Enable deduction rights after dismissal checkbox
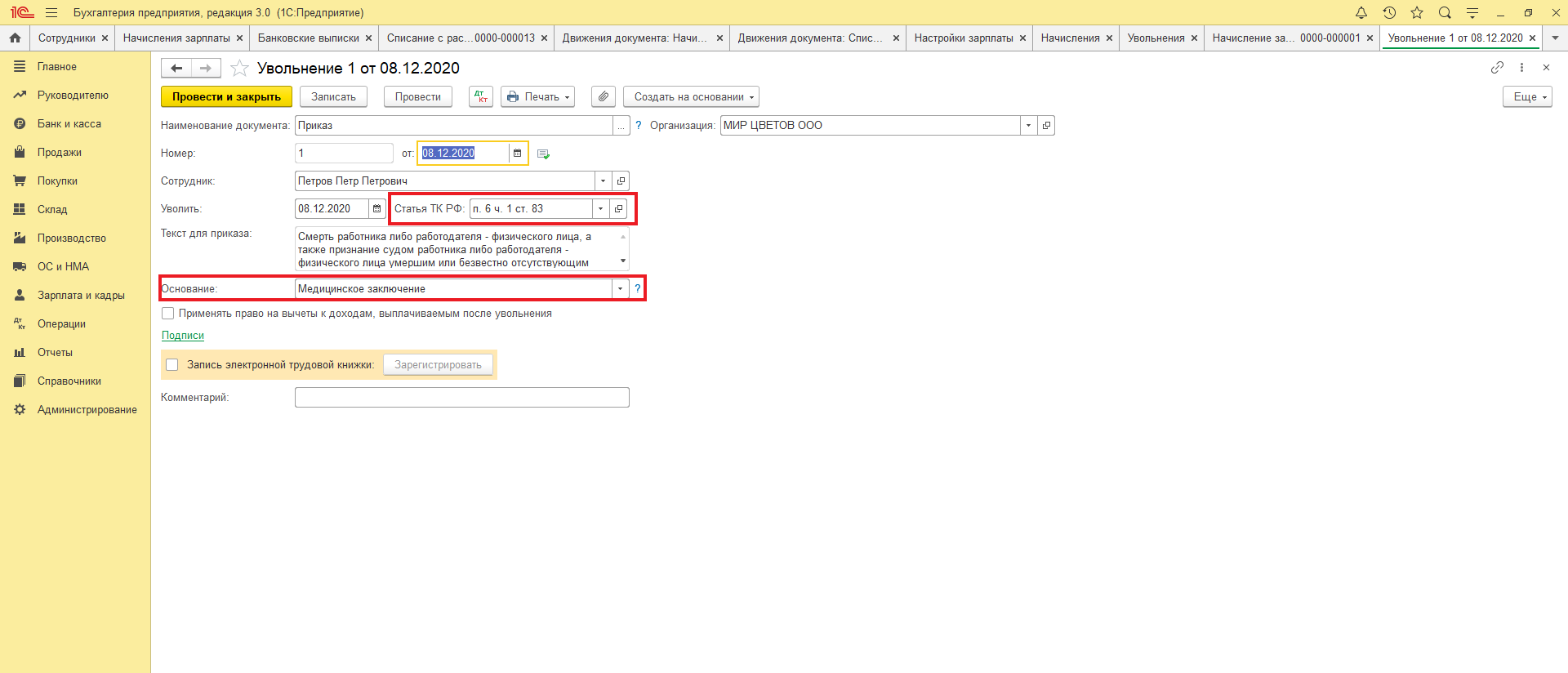Viewport: 1568px width, 673px height. point(168,314)
